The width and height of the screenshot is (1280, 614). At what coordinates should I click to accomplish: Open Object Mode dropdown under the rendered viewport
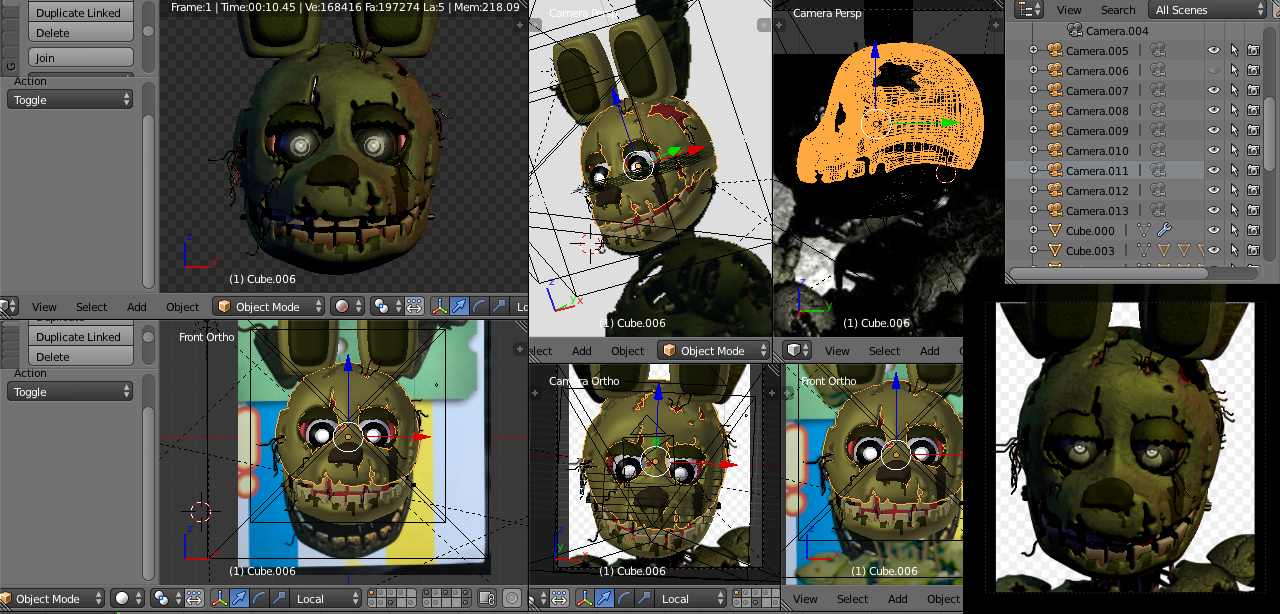click(269, 306)
